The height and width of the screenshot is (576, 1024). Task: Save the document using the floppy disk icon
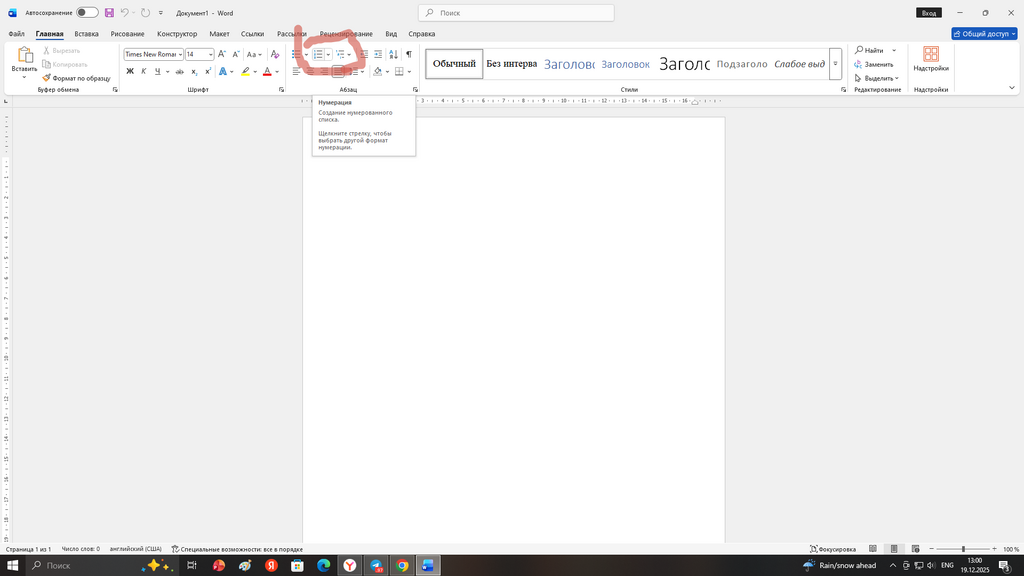[109, 13]
